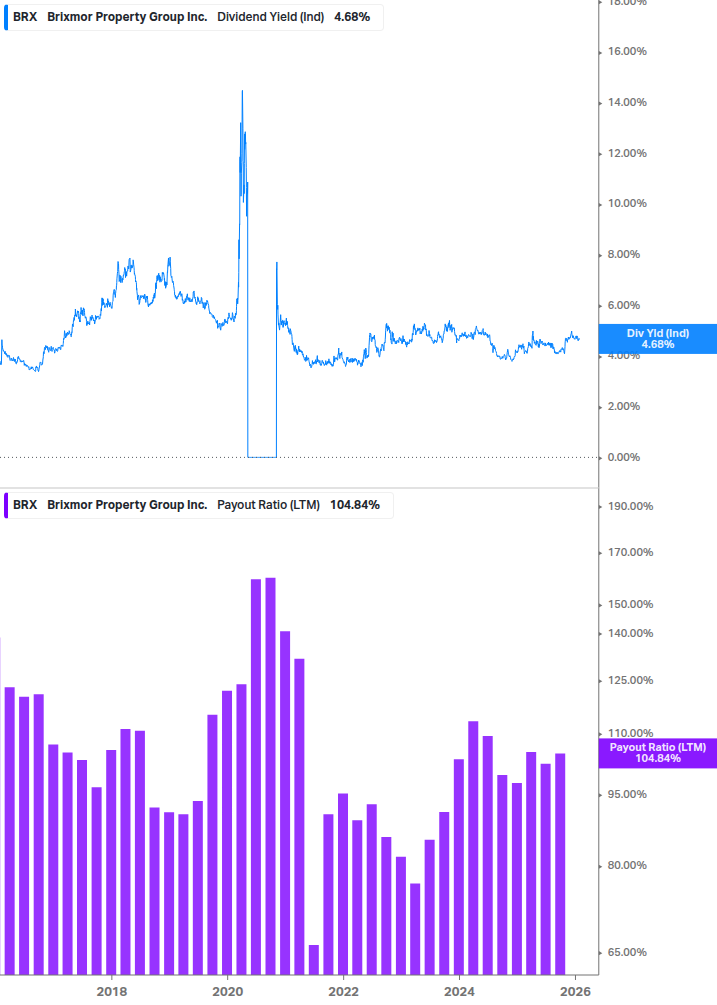Click the purple Payout Ratio axis tag
The image size is (717, 1005).
tap(657, 753)
